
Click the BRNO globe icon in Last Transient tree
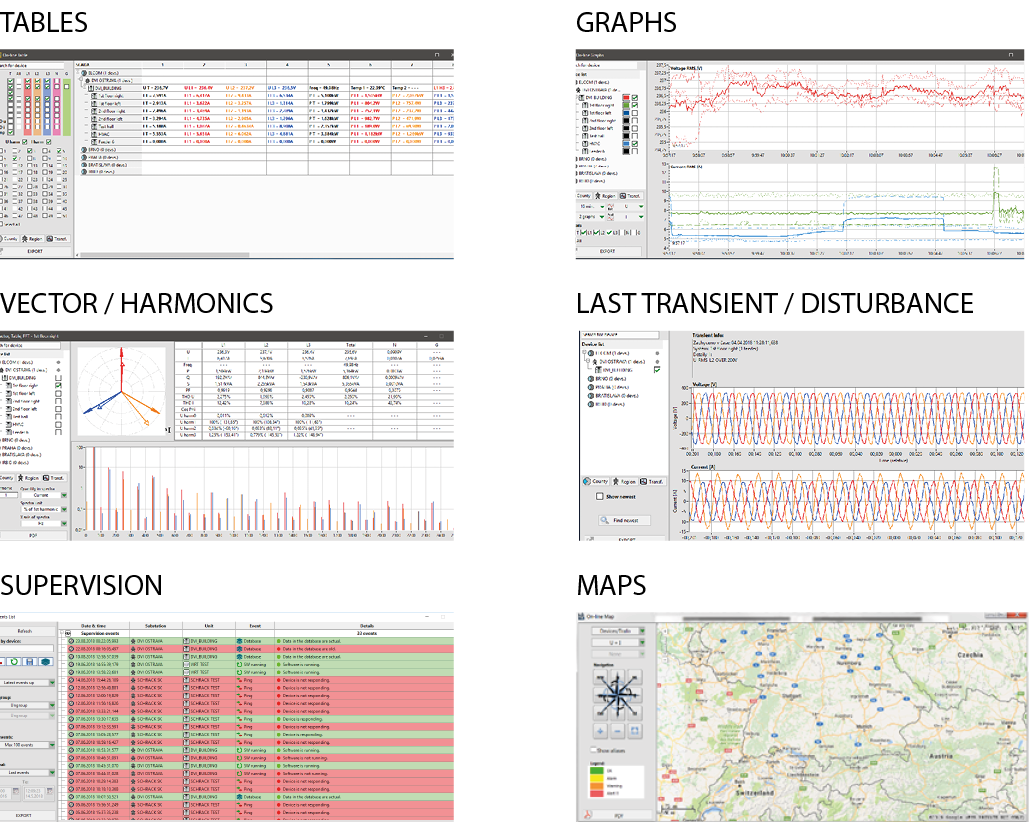[x=591, y=379]
